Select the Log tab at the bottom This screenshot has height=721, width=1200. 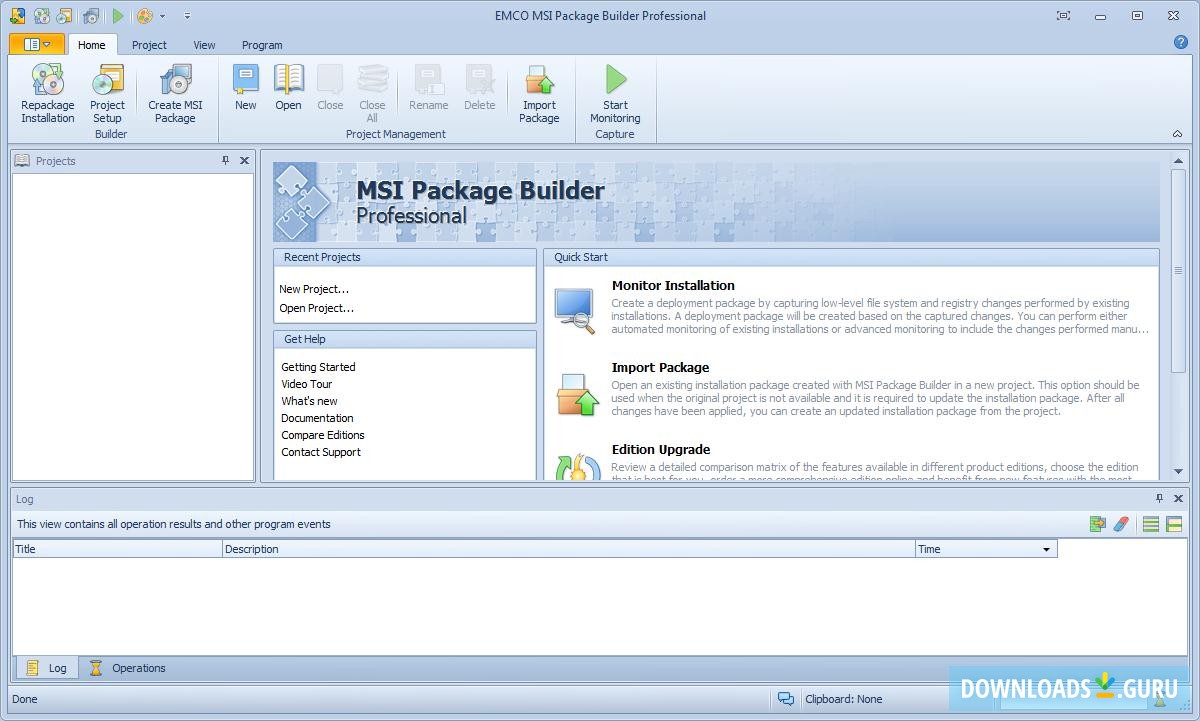(47, 668)
